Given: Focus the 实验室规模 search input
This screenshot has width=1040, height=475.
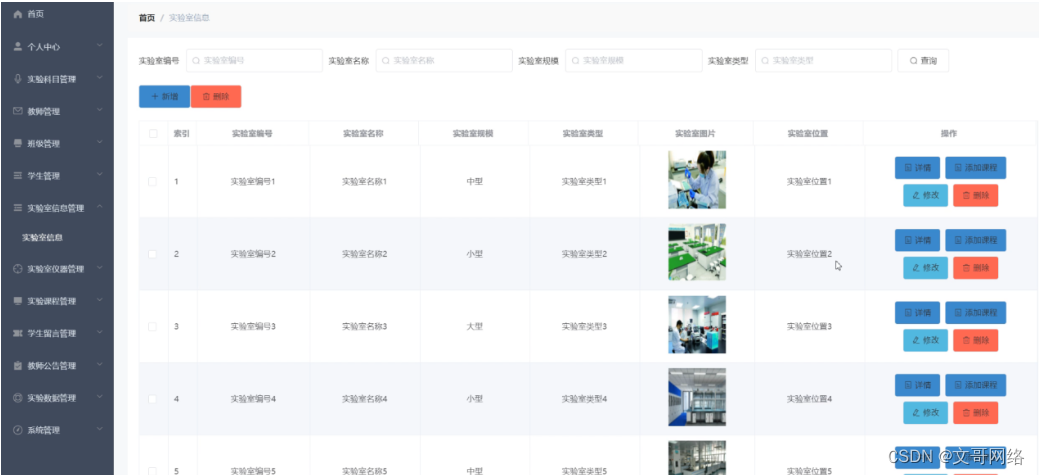Looking at the screenshot, I should 633,60.
